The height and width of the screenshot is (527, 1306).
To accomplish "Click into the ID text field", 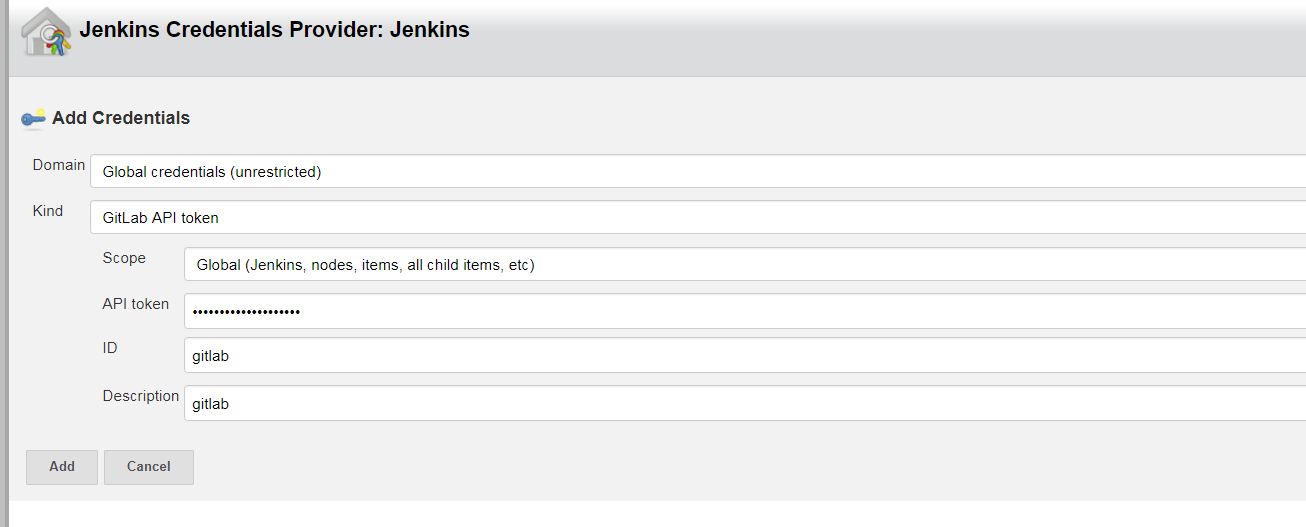I will [x=744, y=355].
